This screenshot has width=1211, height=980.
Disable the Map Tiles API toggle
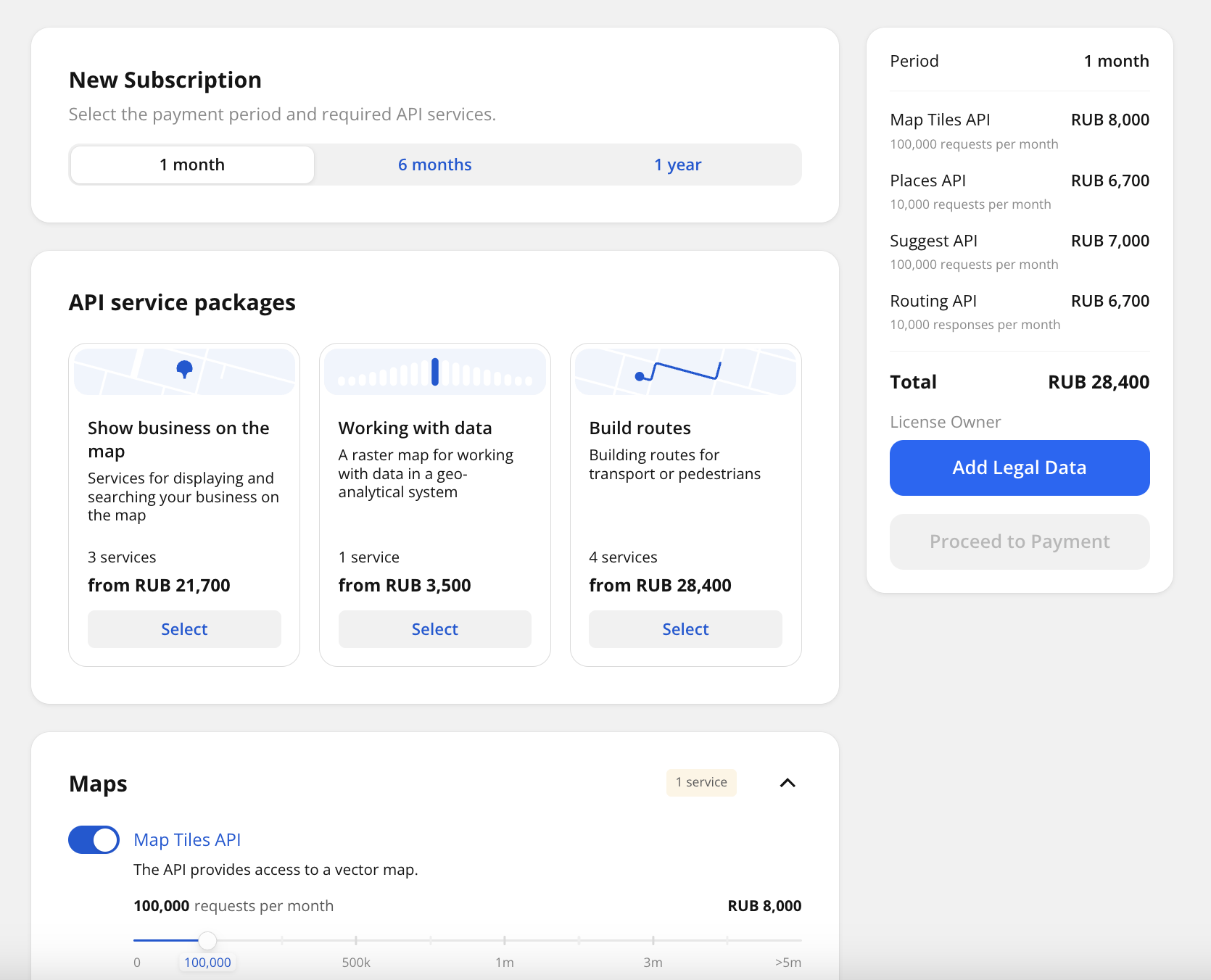point(94,840)
